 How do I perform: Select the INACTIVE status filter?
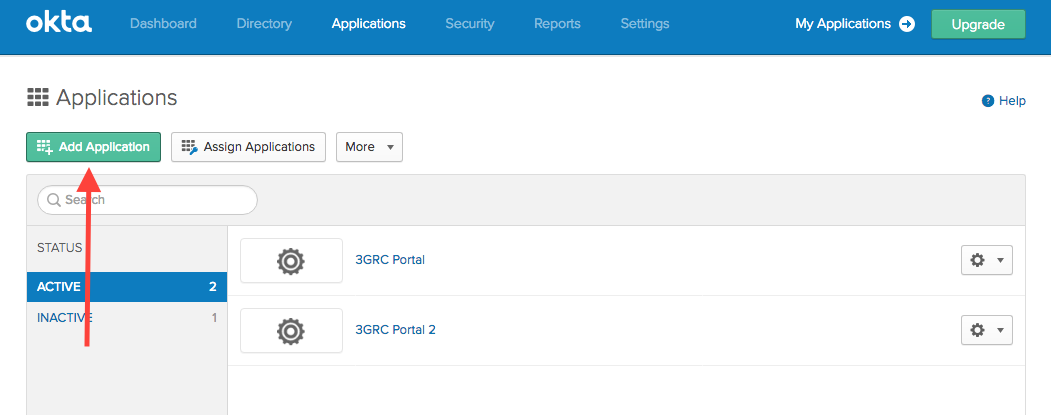(x=127, y=318)
